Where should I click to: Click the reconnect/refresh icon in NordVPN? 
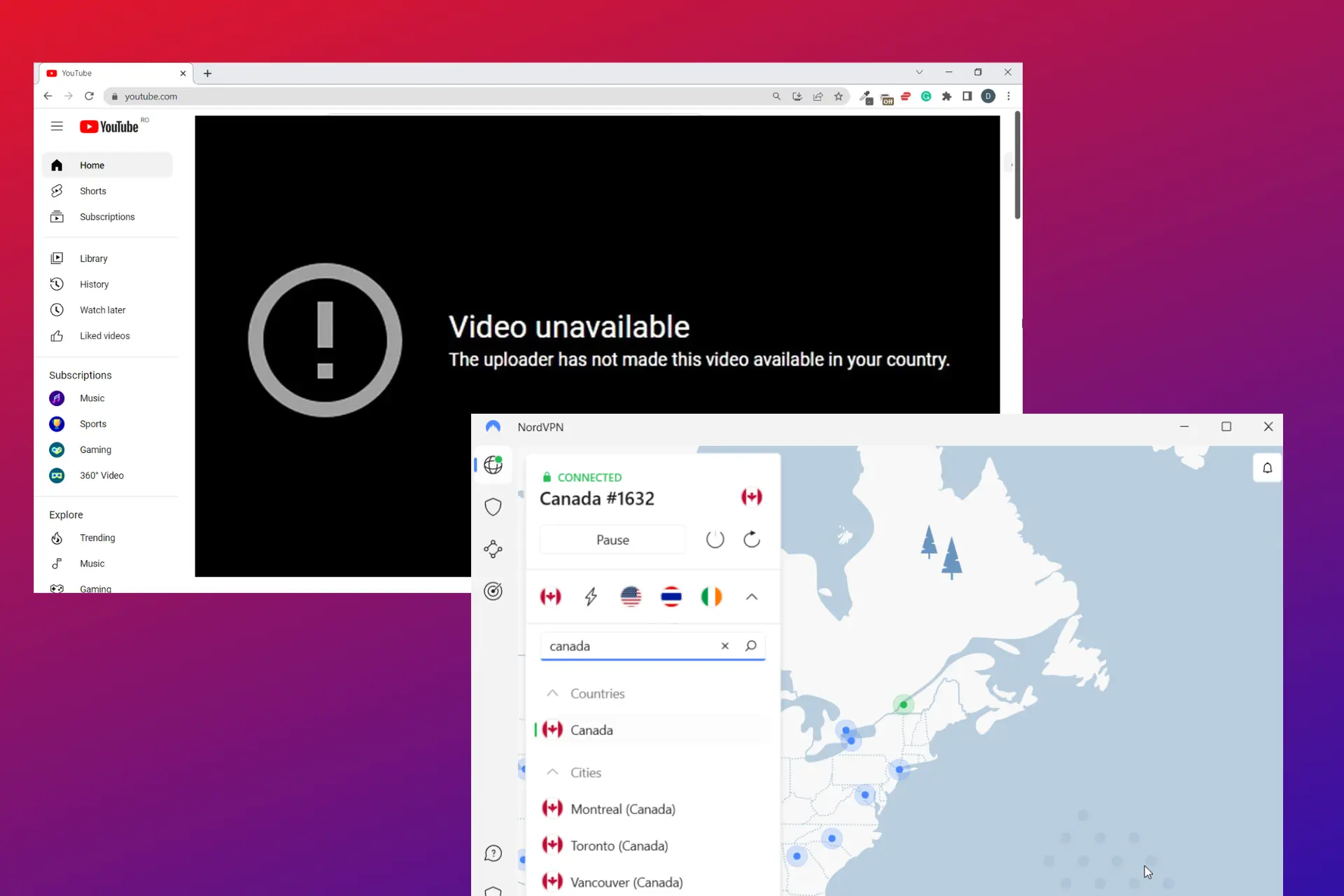pos(751,539)
